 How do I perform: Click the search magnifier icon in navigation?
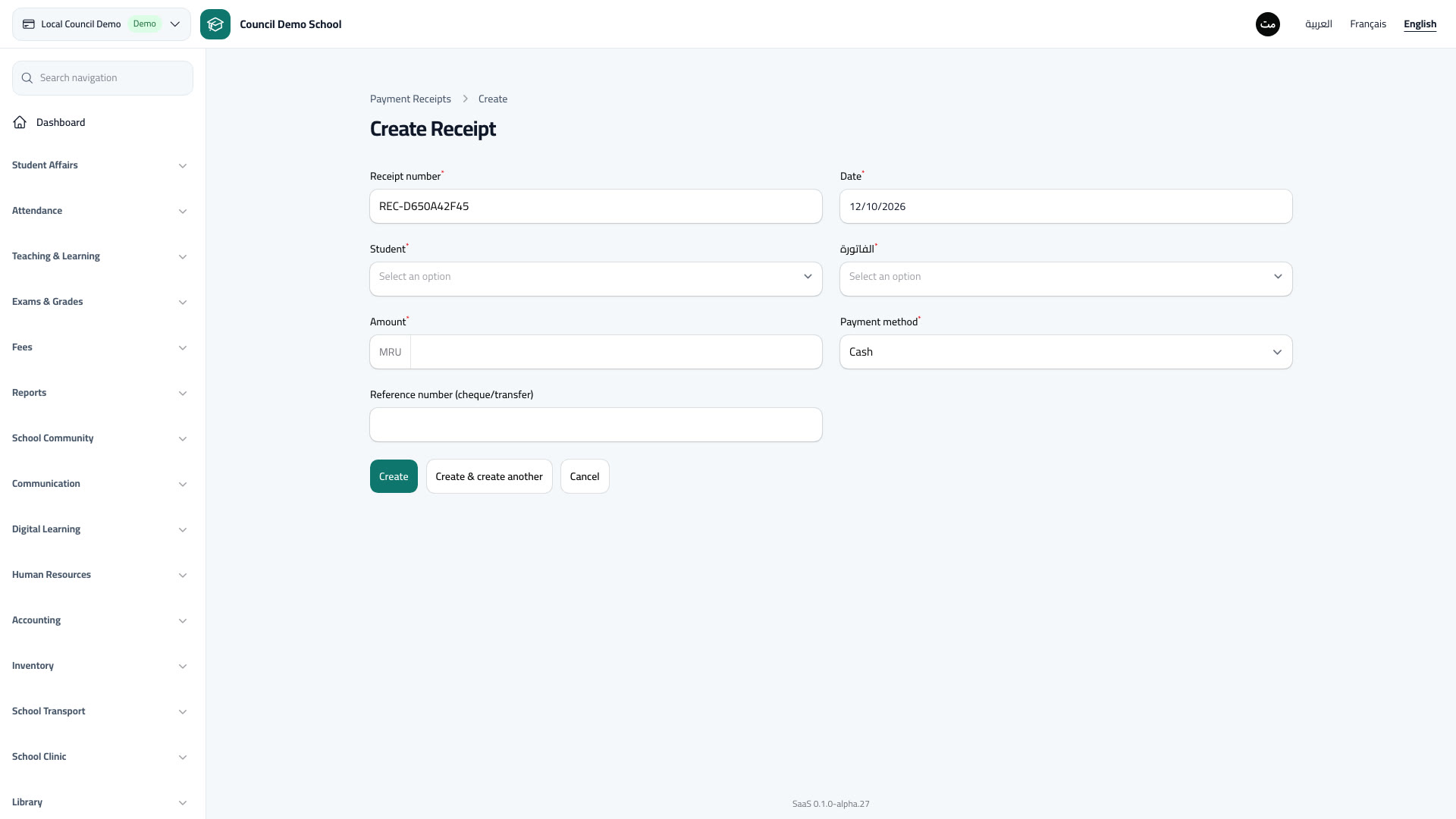[27, 78]
